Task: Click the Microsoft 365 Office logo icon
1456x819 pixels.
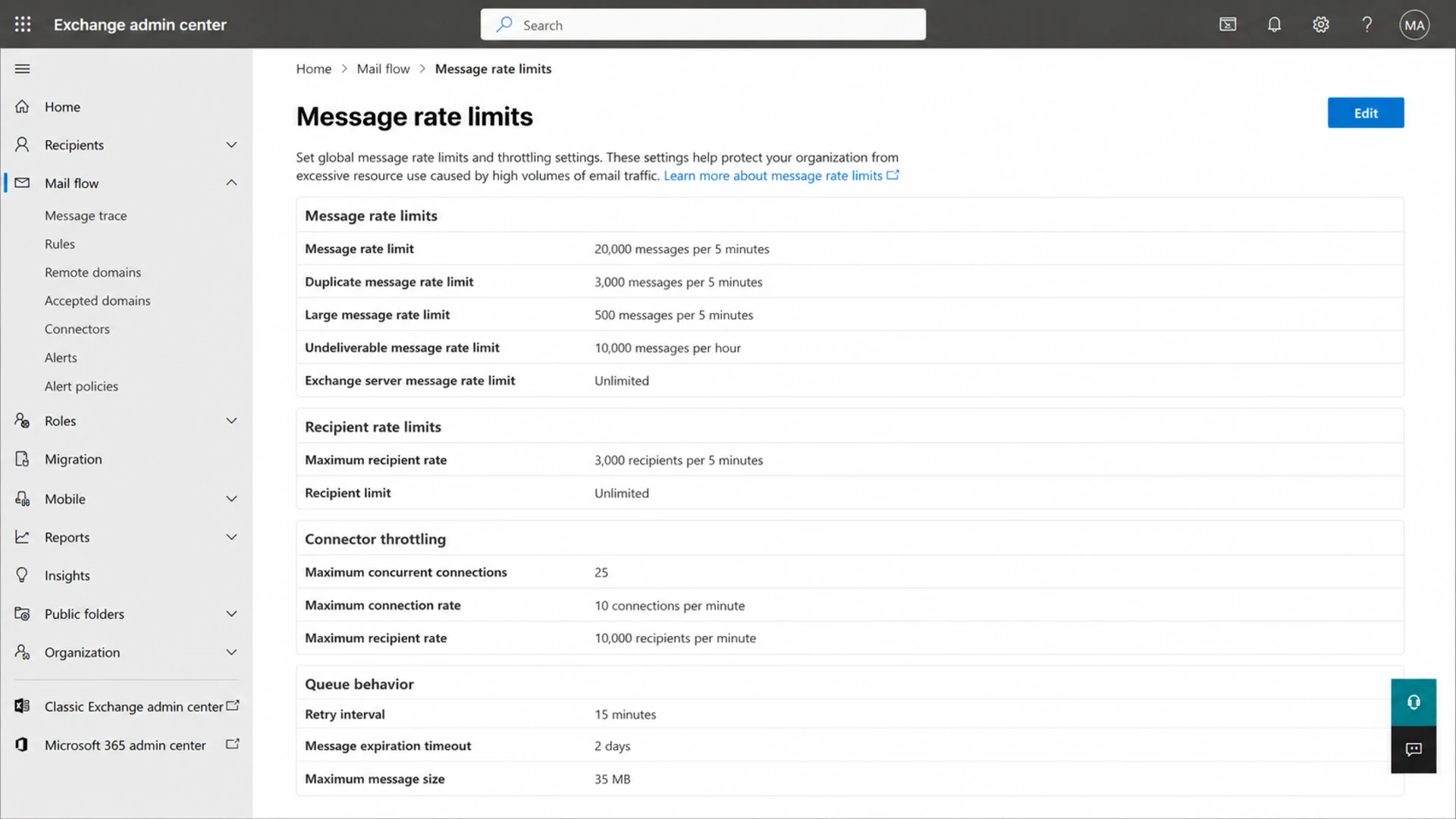Action: [x=22, y=745]
